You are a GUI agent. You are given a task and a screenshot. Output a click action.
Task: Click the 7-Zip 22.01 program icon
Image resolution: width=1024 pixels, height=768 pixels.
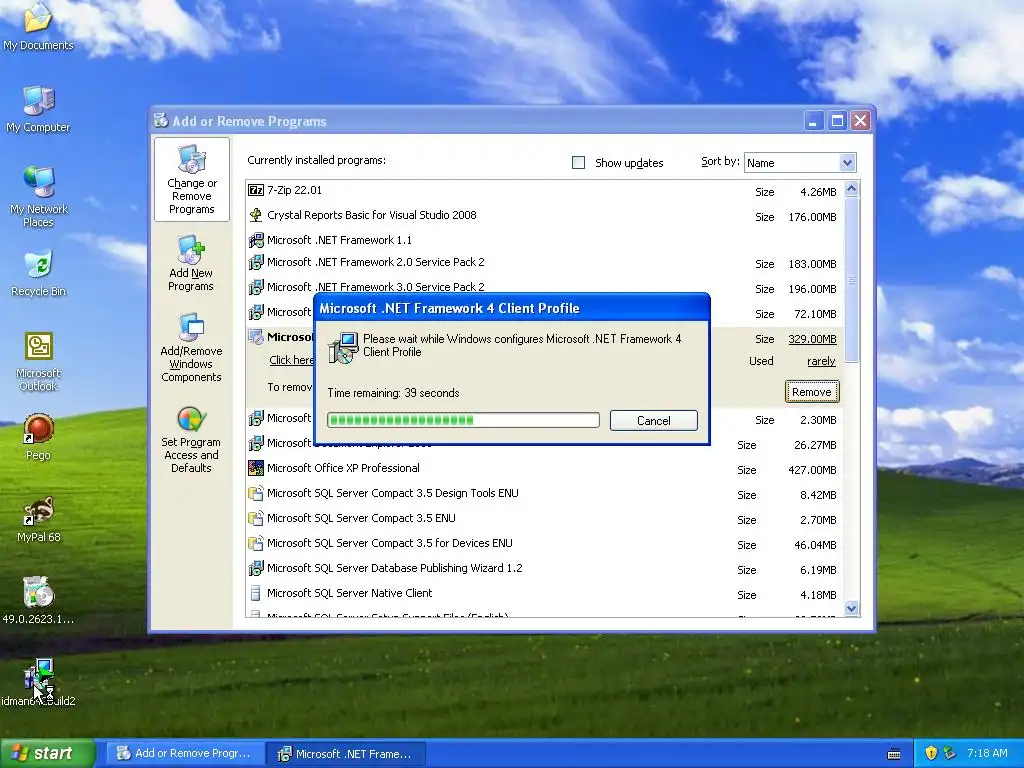[256, 190]
